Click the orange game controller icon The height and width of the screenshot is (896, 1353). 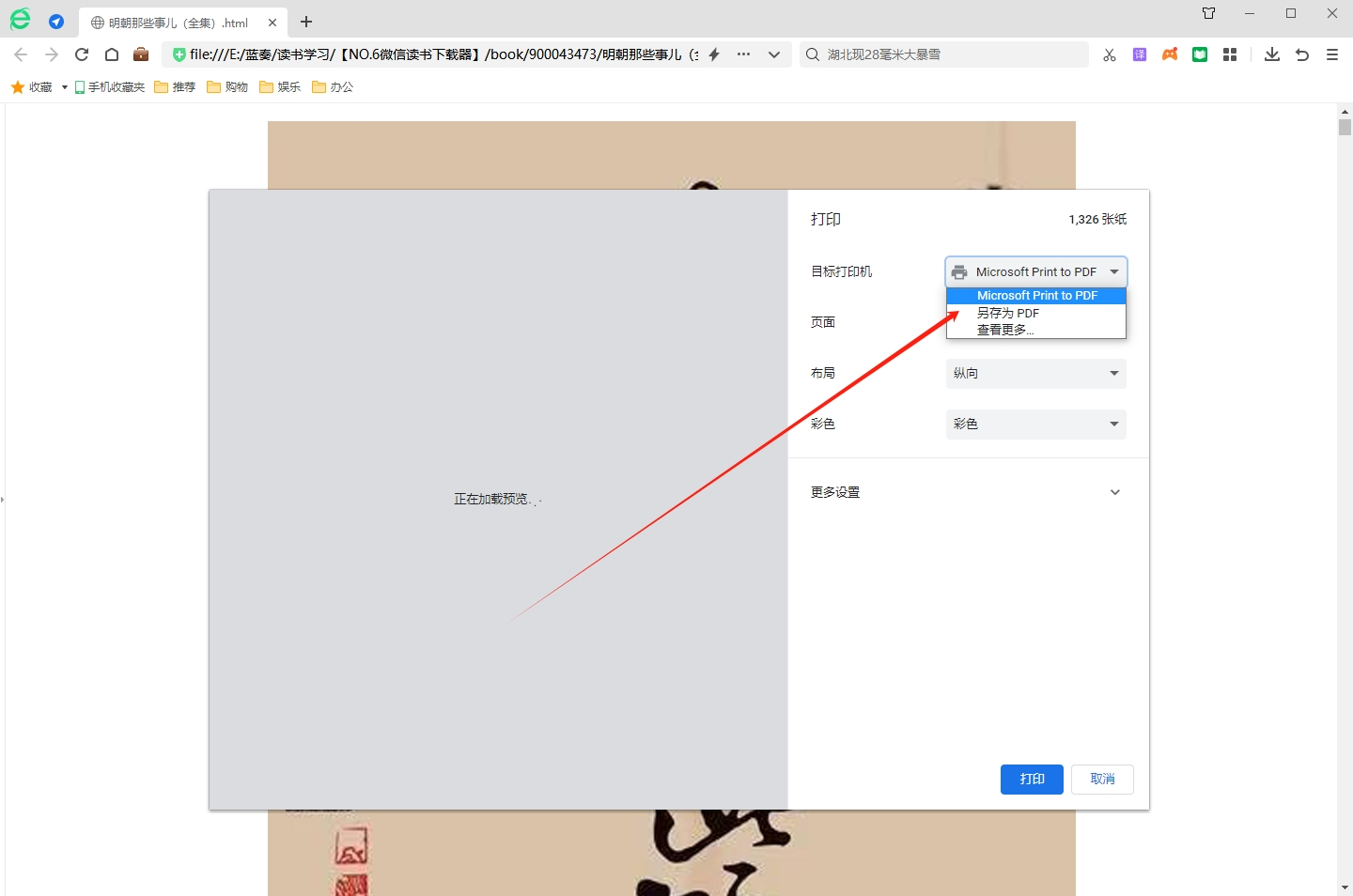click(x=1170, y=54)
